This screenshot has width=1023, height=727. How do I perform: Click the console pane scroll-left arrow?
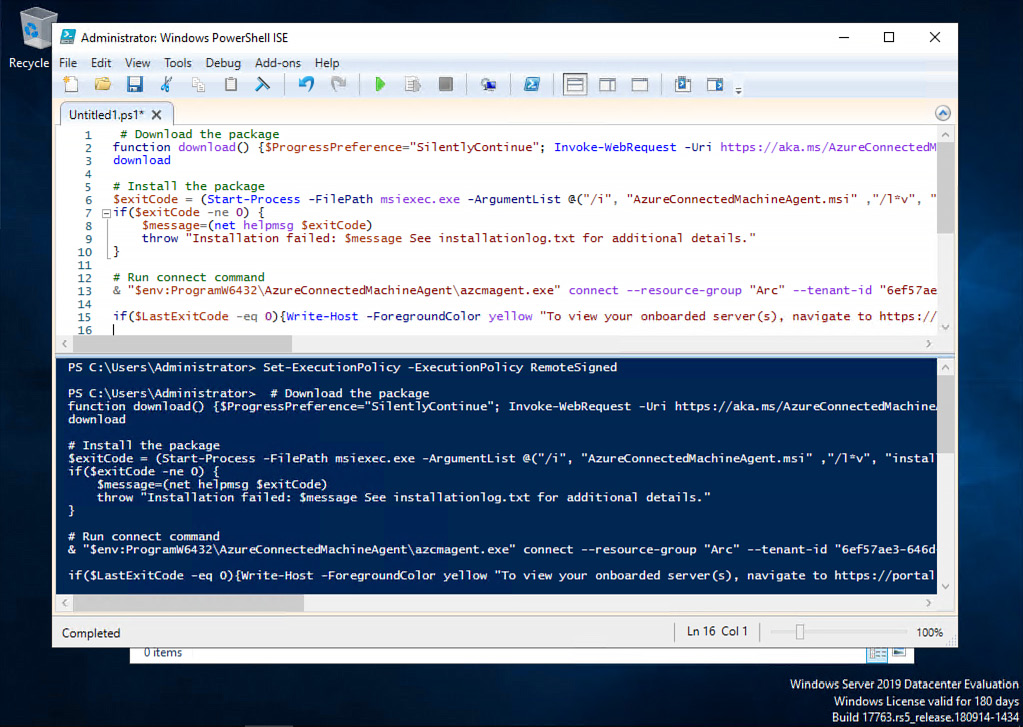coord(65,603)
